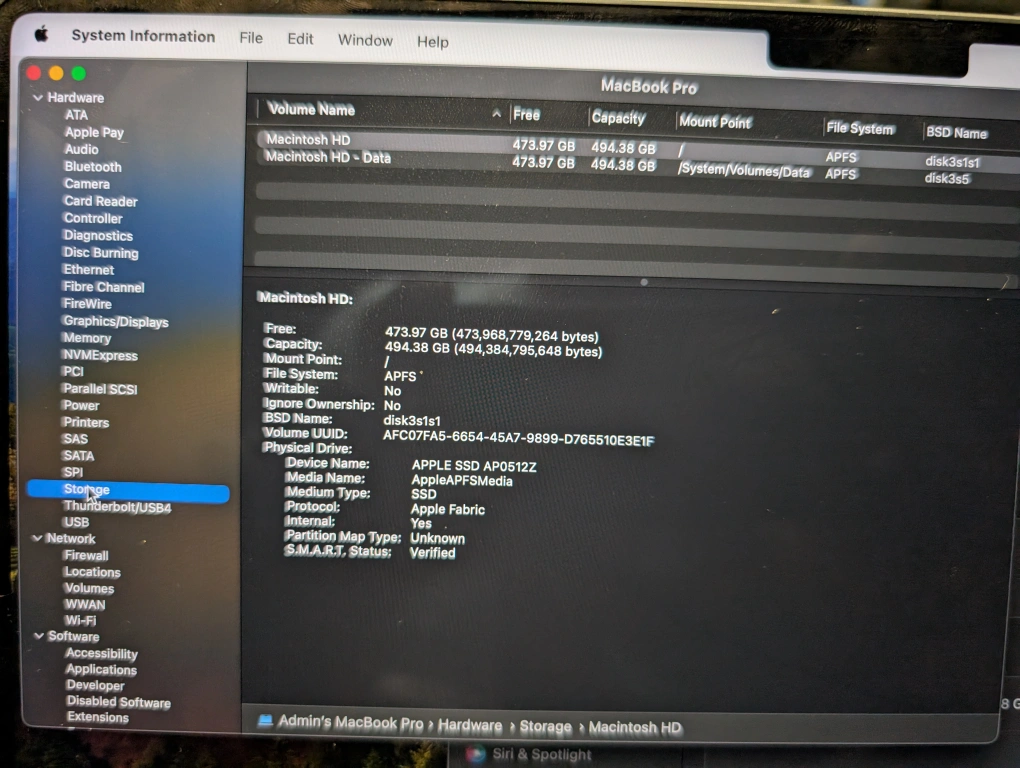This screenshot has width=1020, height=768.
Task: Click Macintosh HD in the path bar
Action: pos(635,728)
